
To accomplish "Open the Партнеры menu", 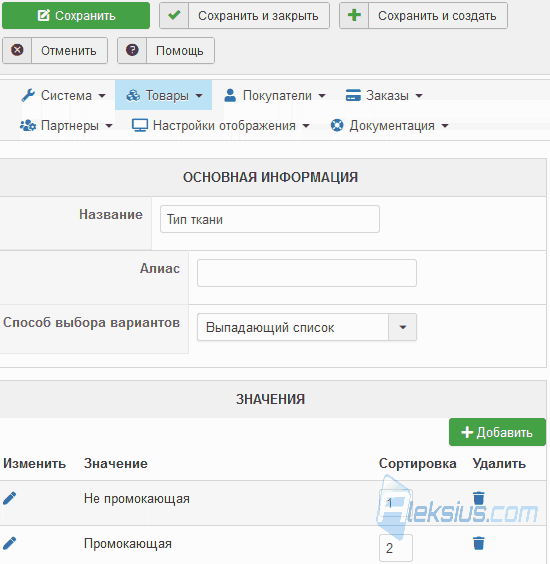I will pos(70,126).
